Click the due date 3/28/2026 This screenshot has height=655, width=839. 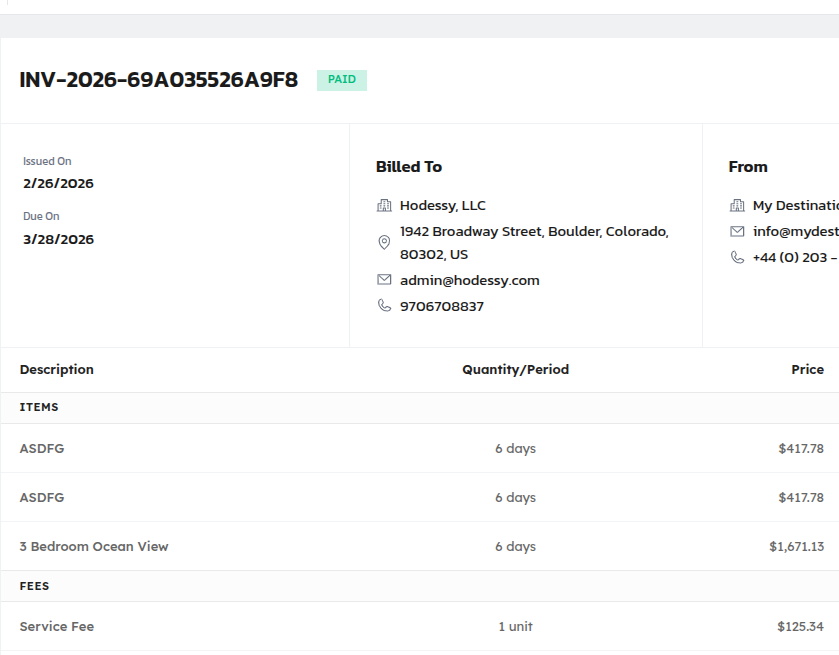click(x=58, y=240)
